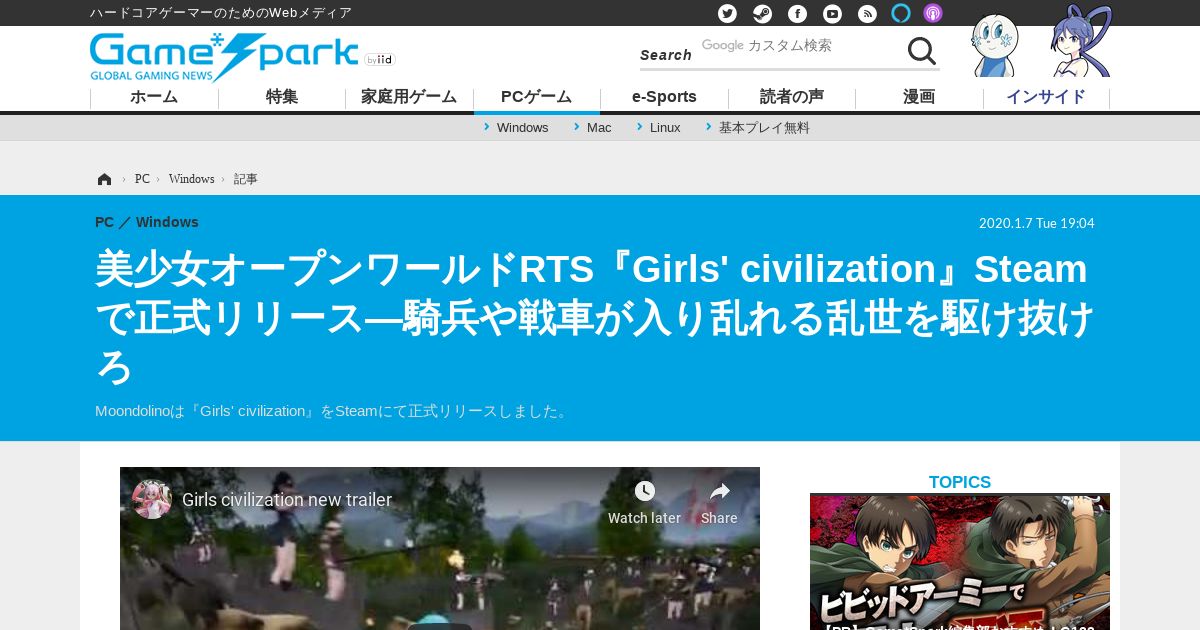Open the e-Sports menu tab

click(664, 97)
